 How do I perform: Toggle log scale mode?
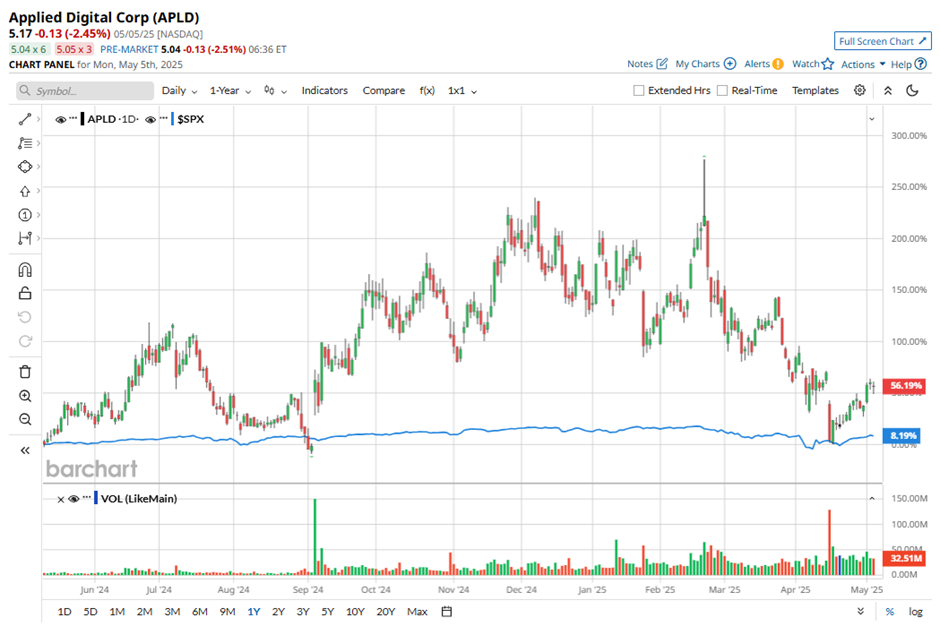915,612
